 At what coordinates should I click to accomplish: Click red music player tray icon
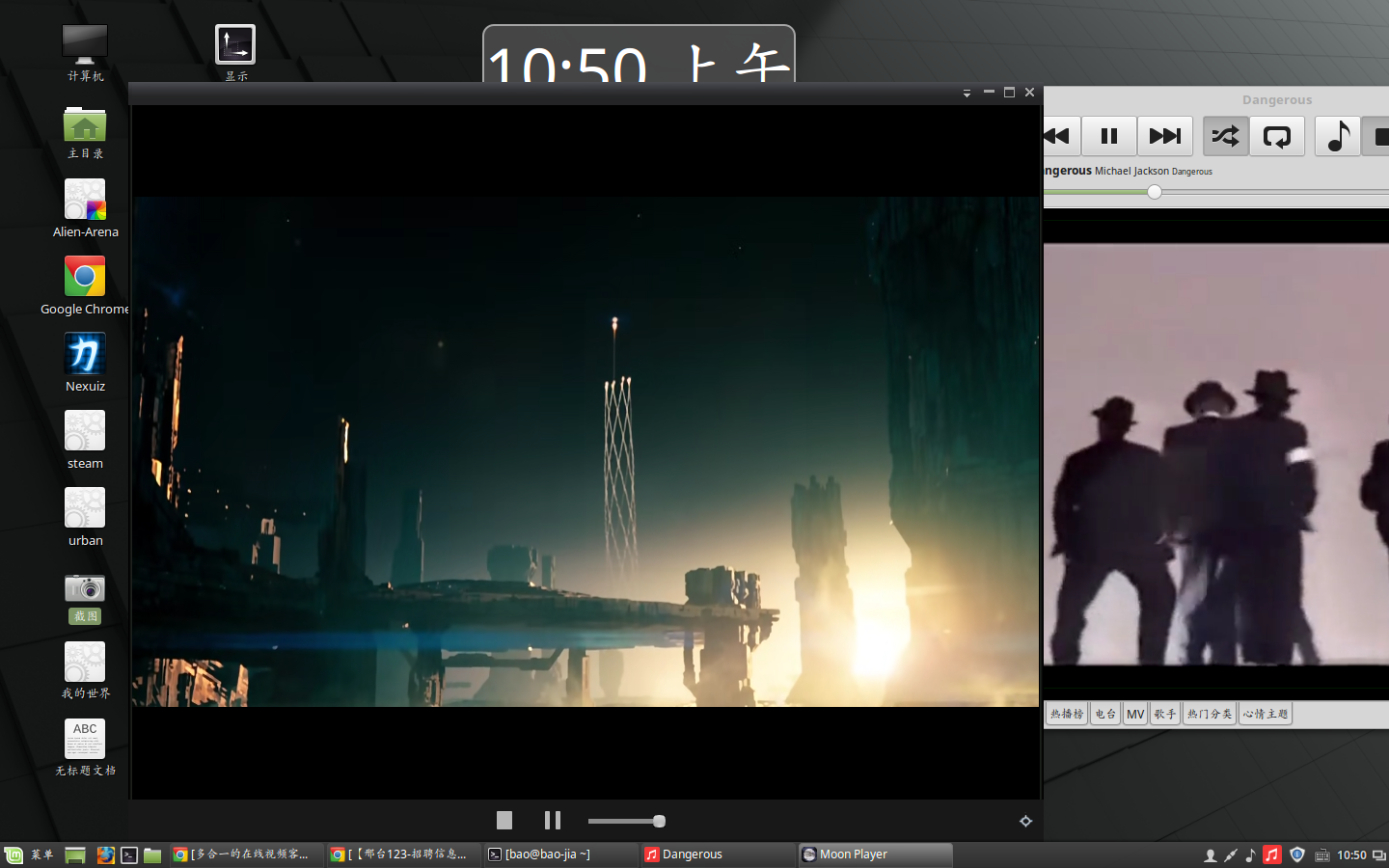1272,854
